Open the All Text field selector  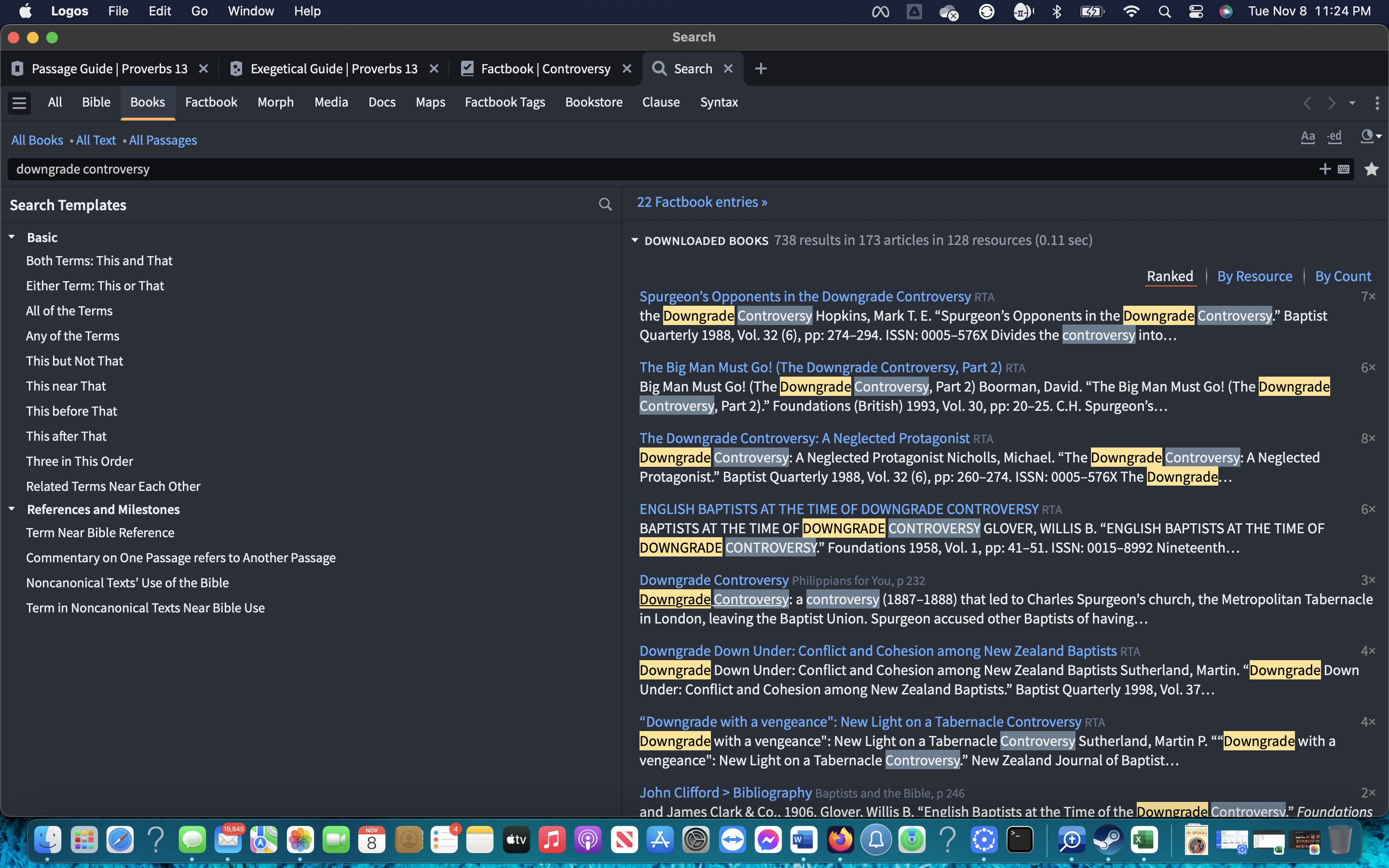[x=96, y=140]
